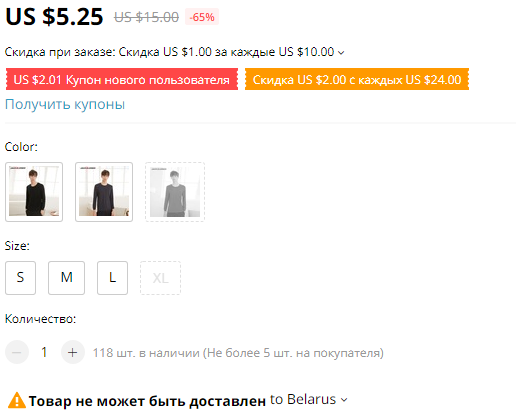
Task: Click the red new user coupon US $2.01
Action: click(x=122, y=79)
